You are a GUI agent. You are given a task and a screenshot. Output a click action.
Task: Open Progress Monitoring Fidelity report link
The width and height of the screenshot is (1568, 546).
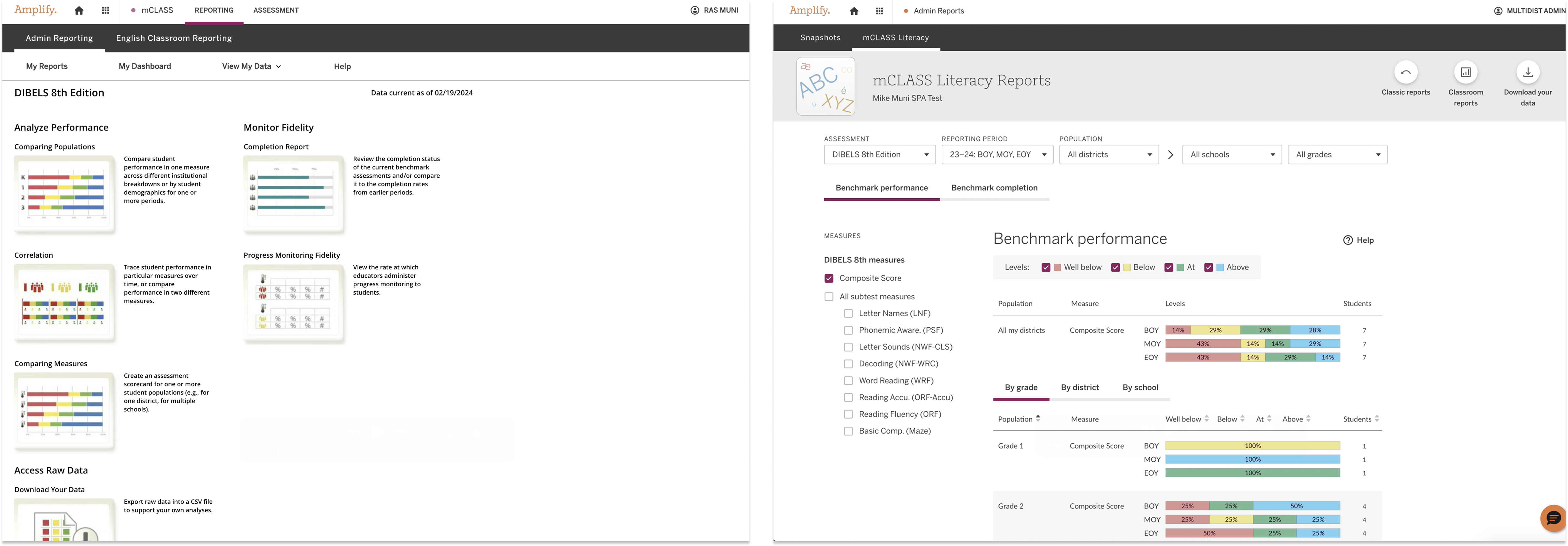292,255
